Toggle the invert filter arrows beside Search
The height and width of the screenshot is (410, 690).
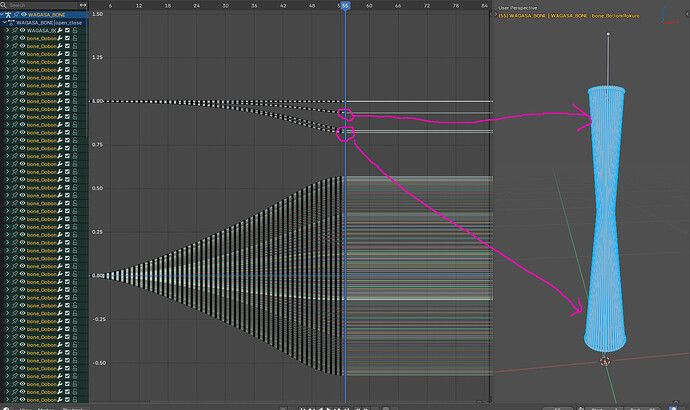coord(83,5)
